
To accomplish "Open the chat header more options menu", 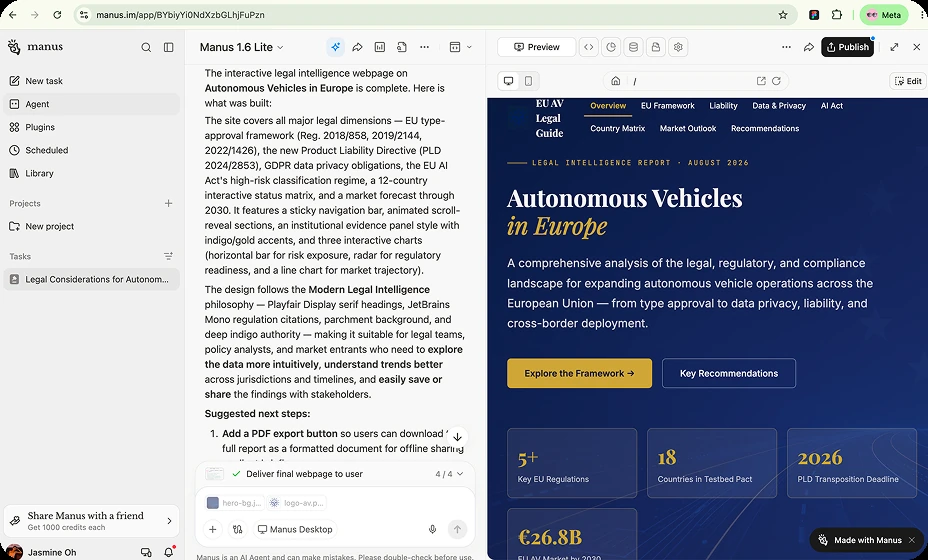I will (x=424, y=47).
